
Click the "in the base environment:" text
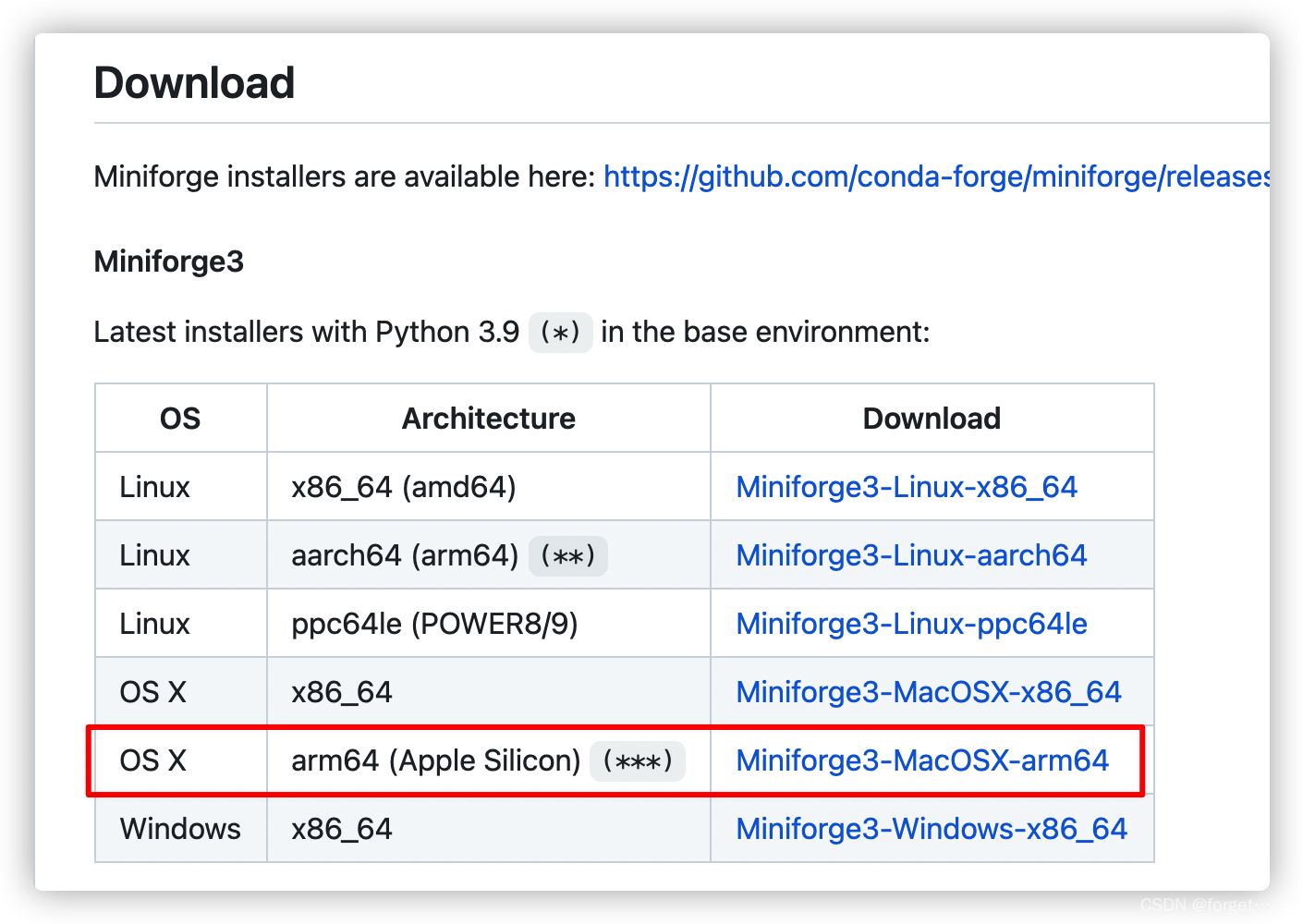765,332
